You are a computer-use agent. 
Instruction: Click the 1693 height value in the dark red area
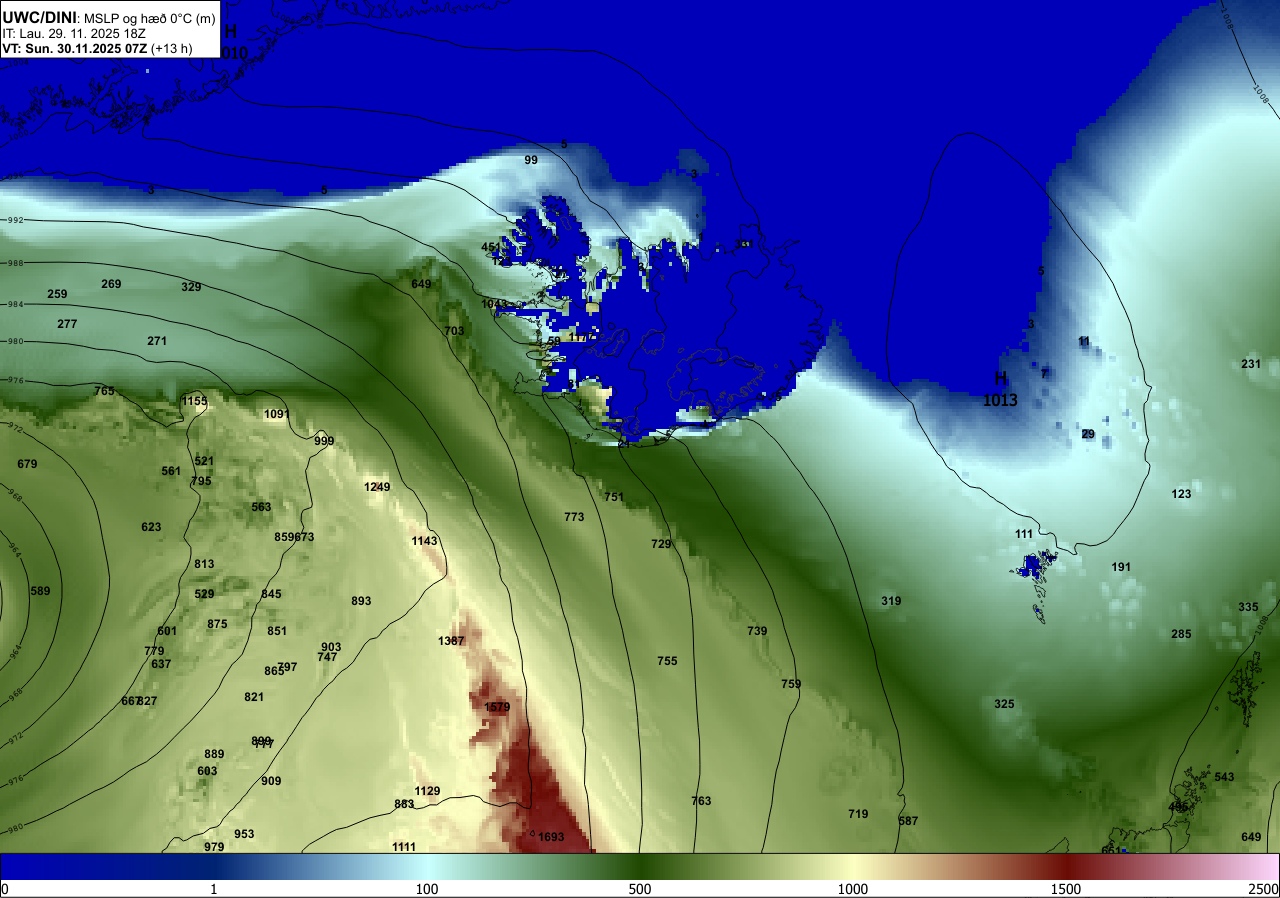(551, 837)
